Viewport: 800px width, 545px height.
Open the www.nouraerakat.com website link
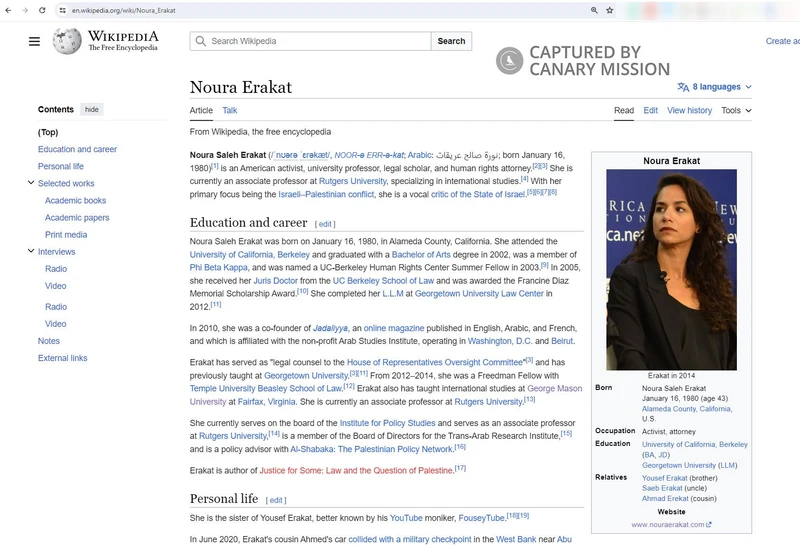coord(668,525)
